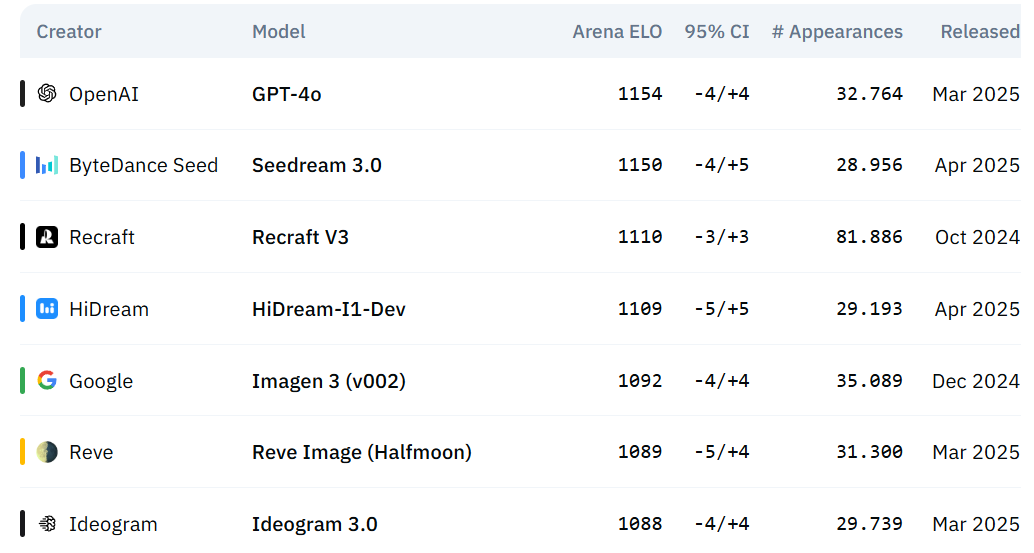
Task: Click the Imagen 3 (v002) model name
Action: pyautogui.click(x=329, y=381)
